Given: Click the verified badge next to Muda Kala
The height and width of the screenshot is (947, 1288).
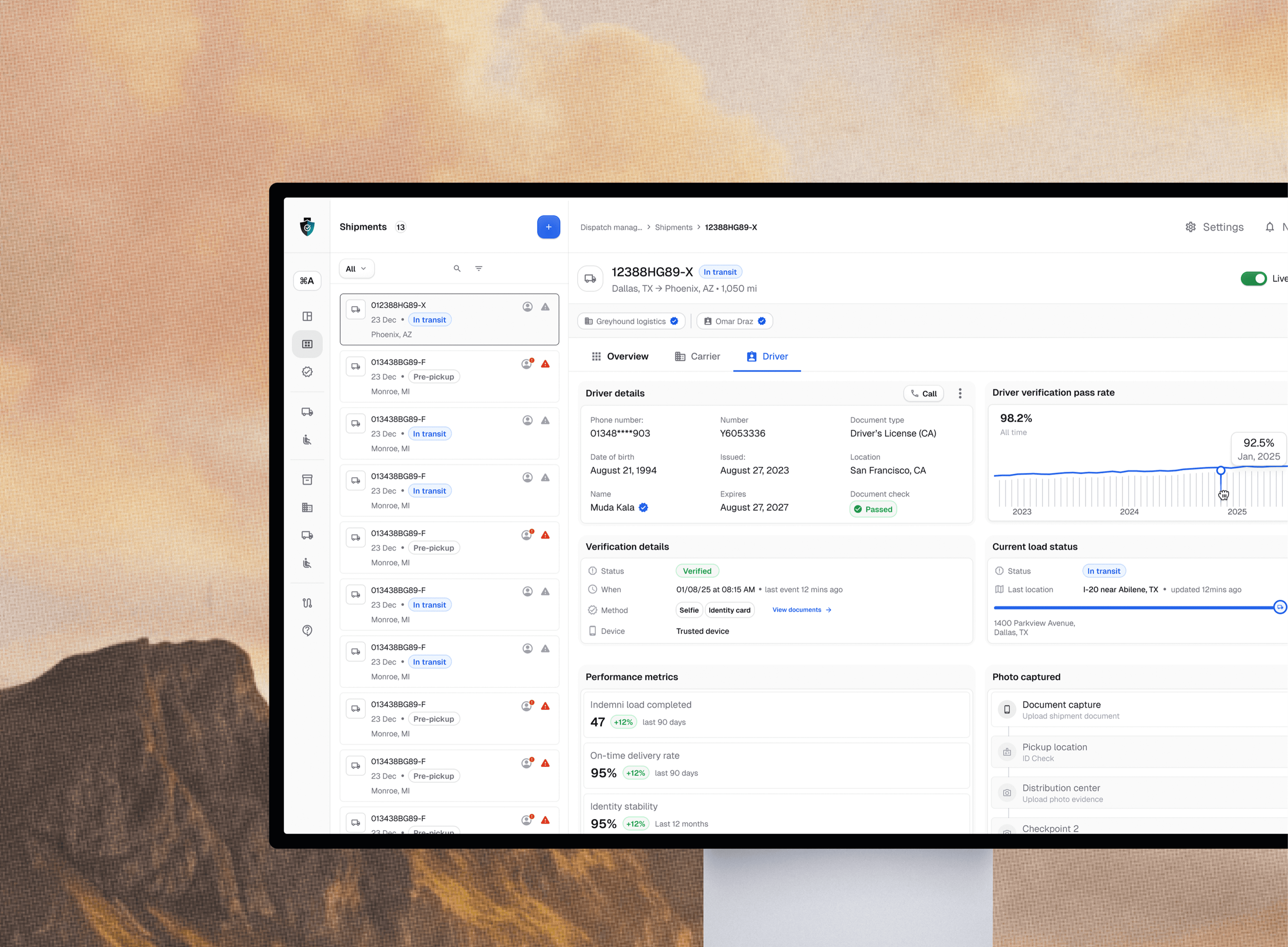Looking at the screenshot, I should (643, 507).
